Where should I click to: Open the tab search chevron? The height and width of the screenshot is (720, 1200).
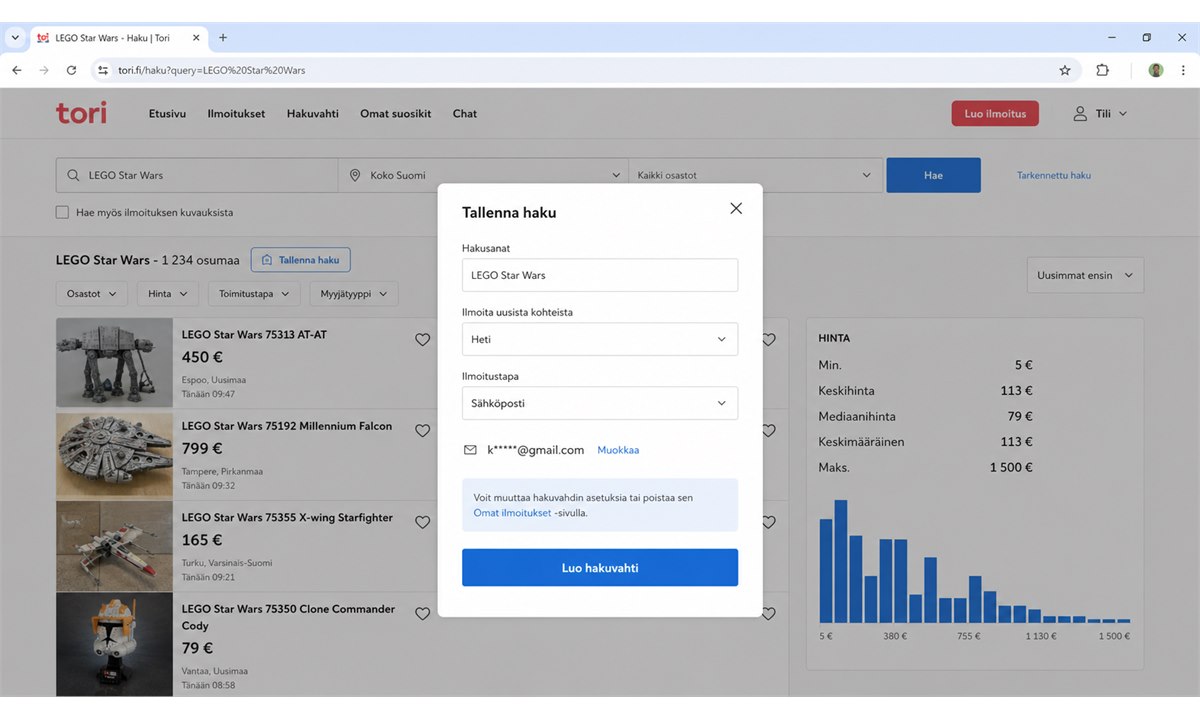(x=15, y=38)
